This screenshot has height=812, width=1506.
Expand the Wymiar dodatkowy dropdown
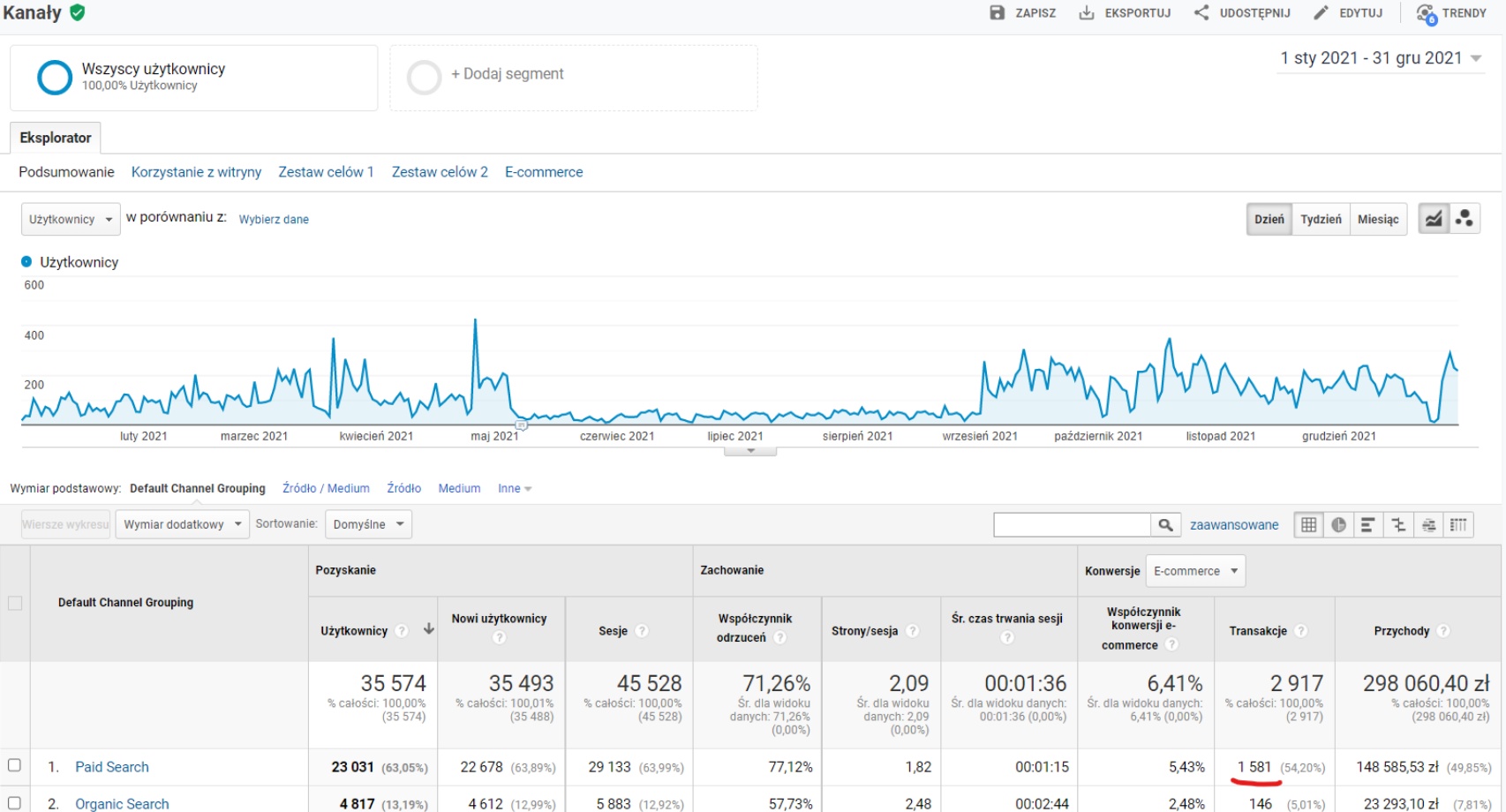(x=182, y=524)
